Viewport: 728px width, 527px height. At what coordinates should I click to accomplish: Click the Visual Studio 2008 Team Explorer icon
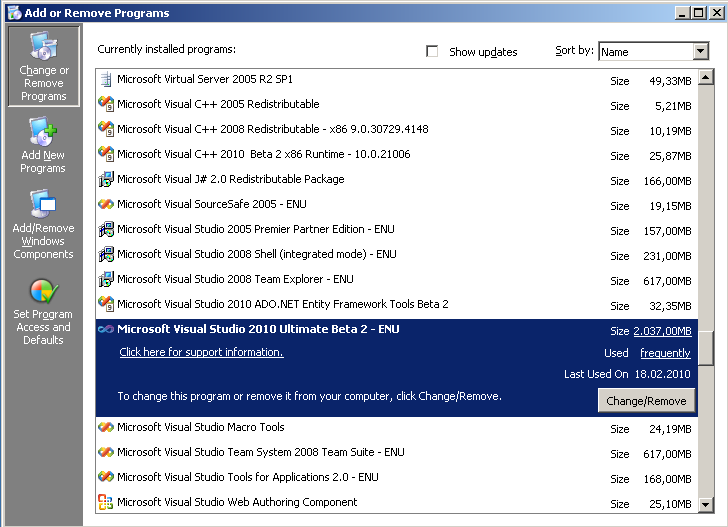point(106,280)
